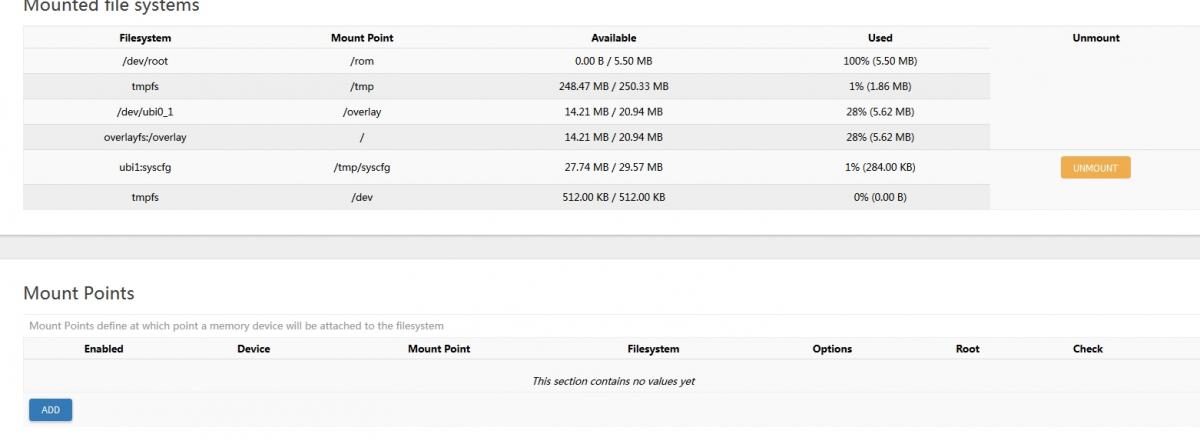This screenshot has width=1200, height=441.
Task: Click the /rom mount point cell
Action: coord(362,61)
